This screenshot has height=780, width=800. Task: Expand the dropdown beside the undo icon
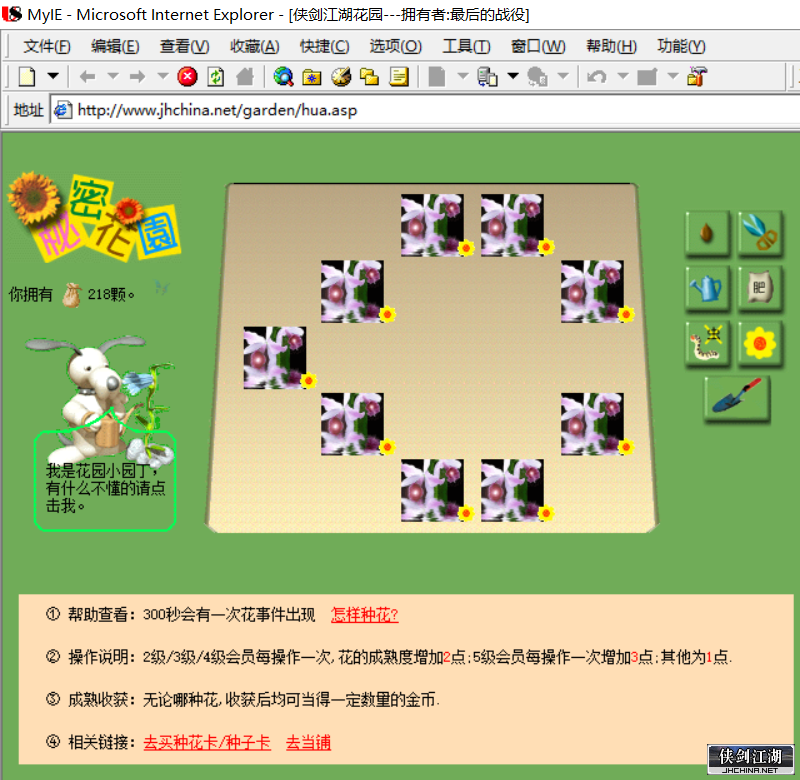622,77
